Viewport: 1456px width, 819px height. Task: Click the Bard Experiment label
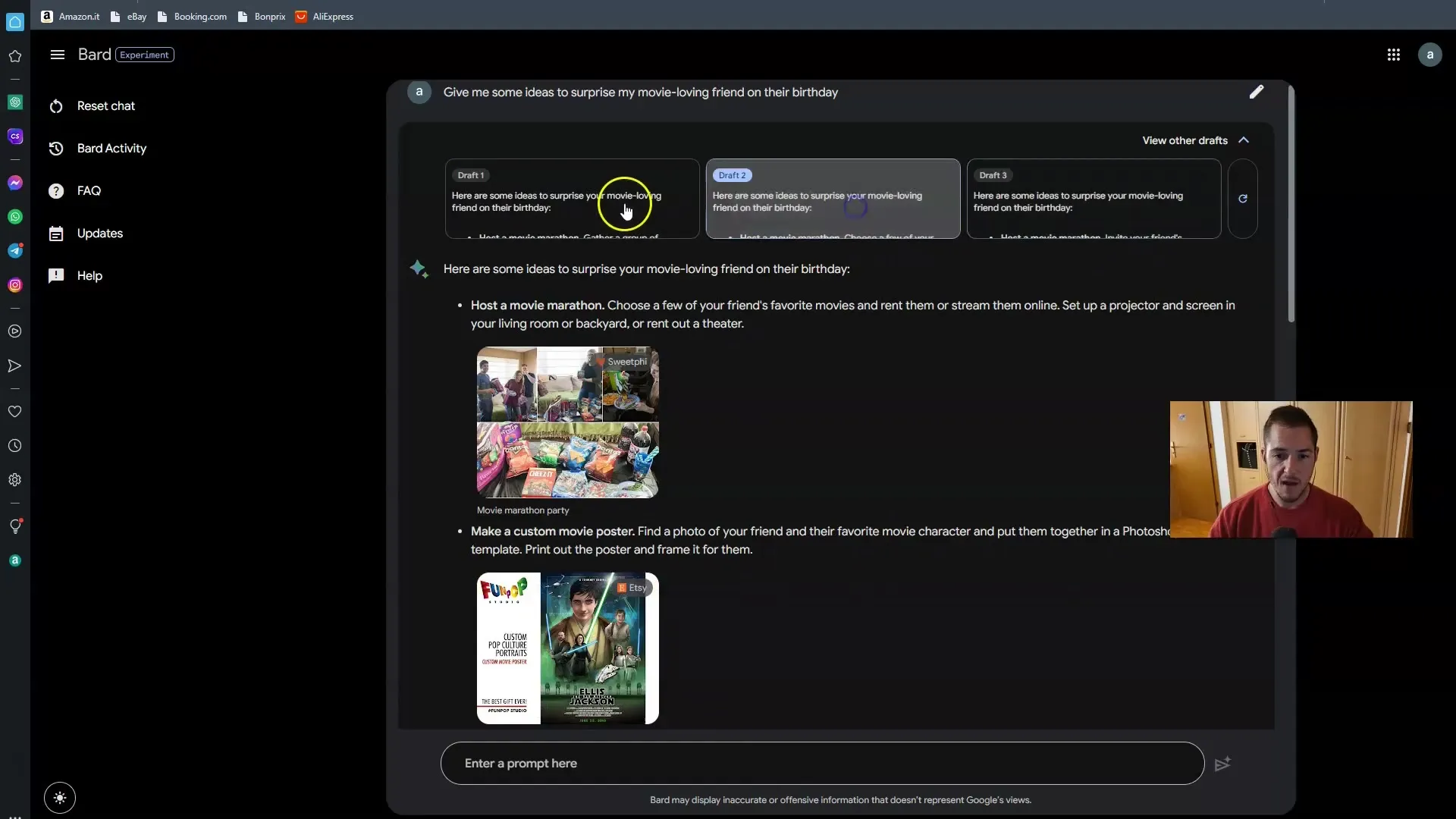click(x=145, y=54)
